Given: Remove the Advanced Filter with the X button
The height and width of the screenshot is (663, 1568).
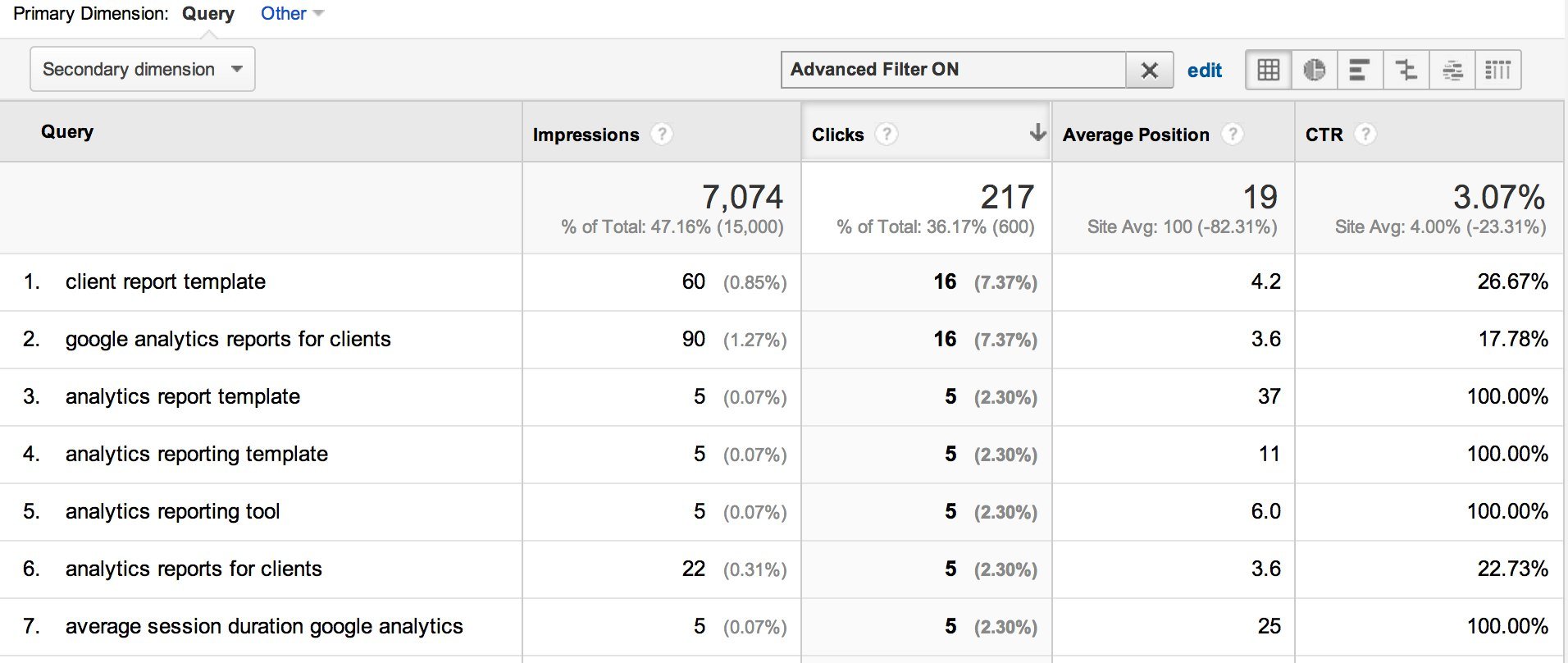Looking at the screenshot, I should (x=1150, y=71).
